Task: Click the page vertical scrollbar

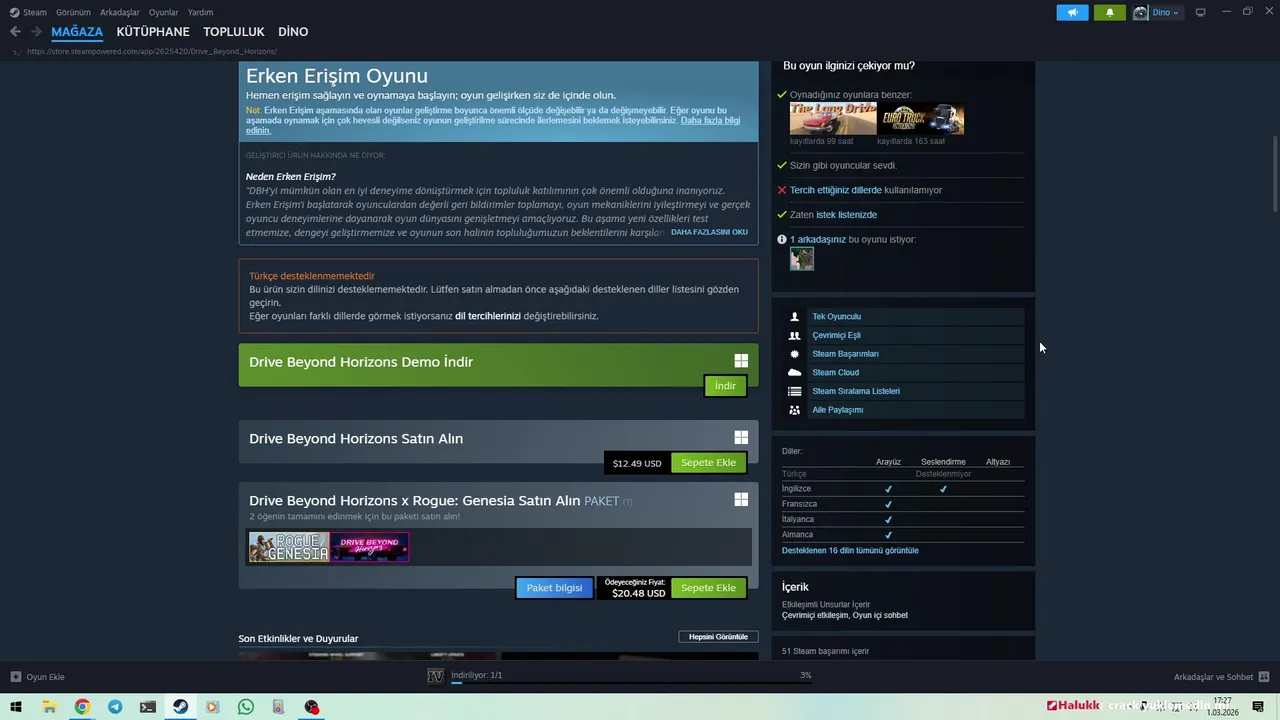Action: (1275, 173)
